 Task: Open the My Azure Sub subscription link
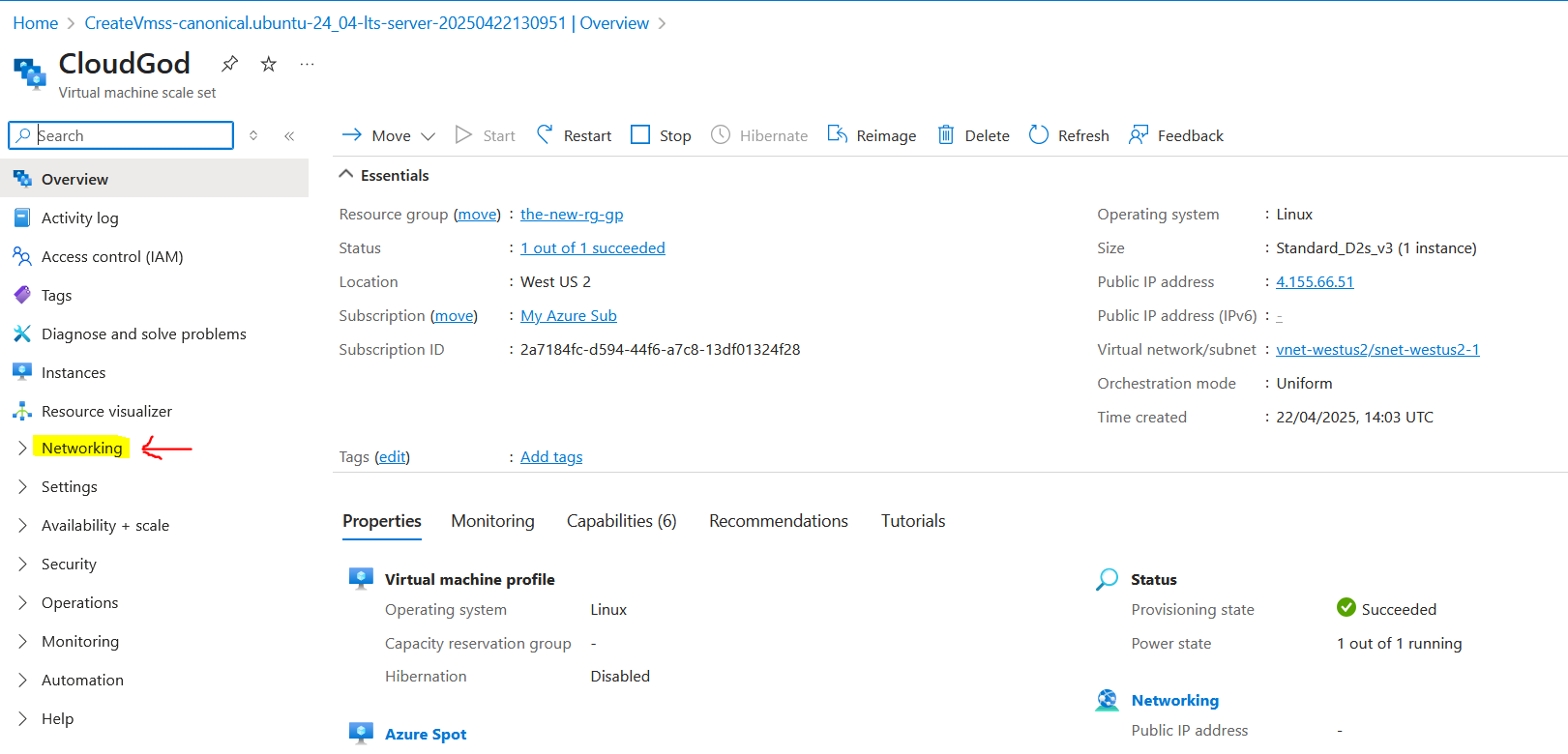(569, 315)
